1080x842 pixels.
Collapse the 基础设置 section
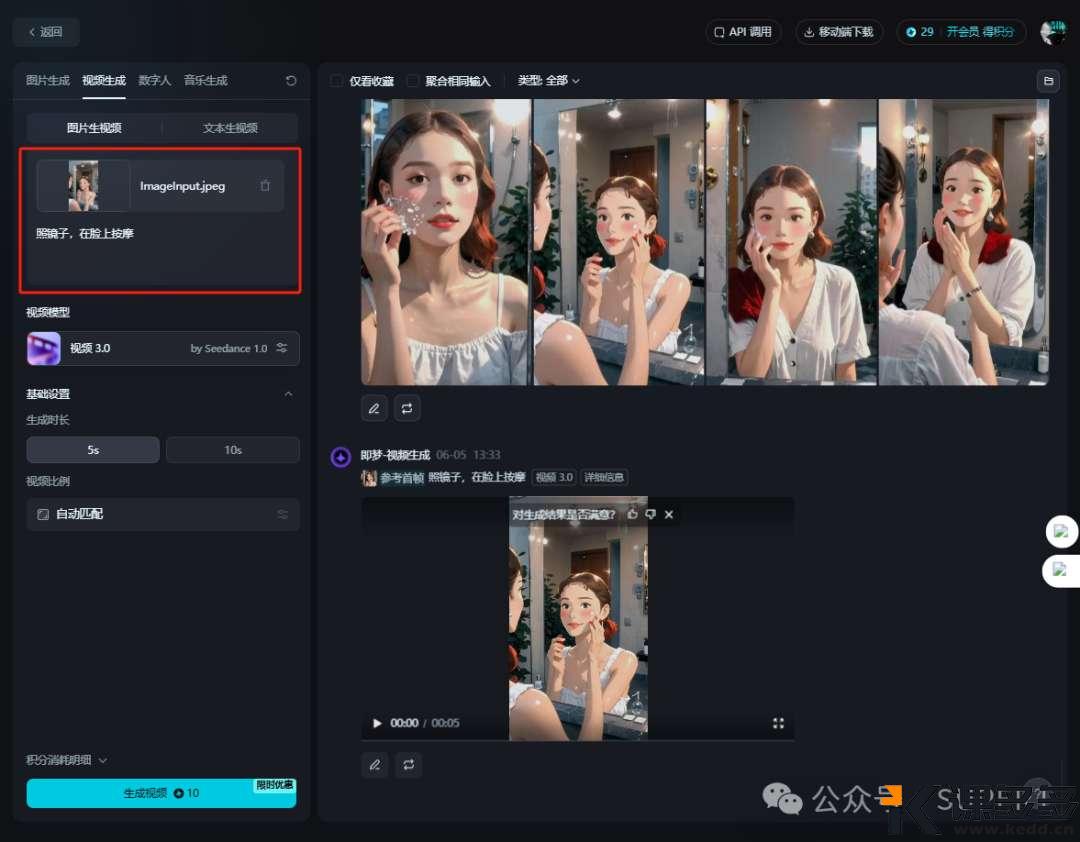pyautogui.click(x=288, y=394)
